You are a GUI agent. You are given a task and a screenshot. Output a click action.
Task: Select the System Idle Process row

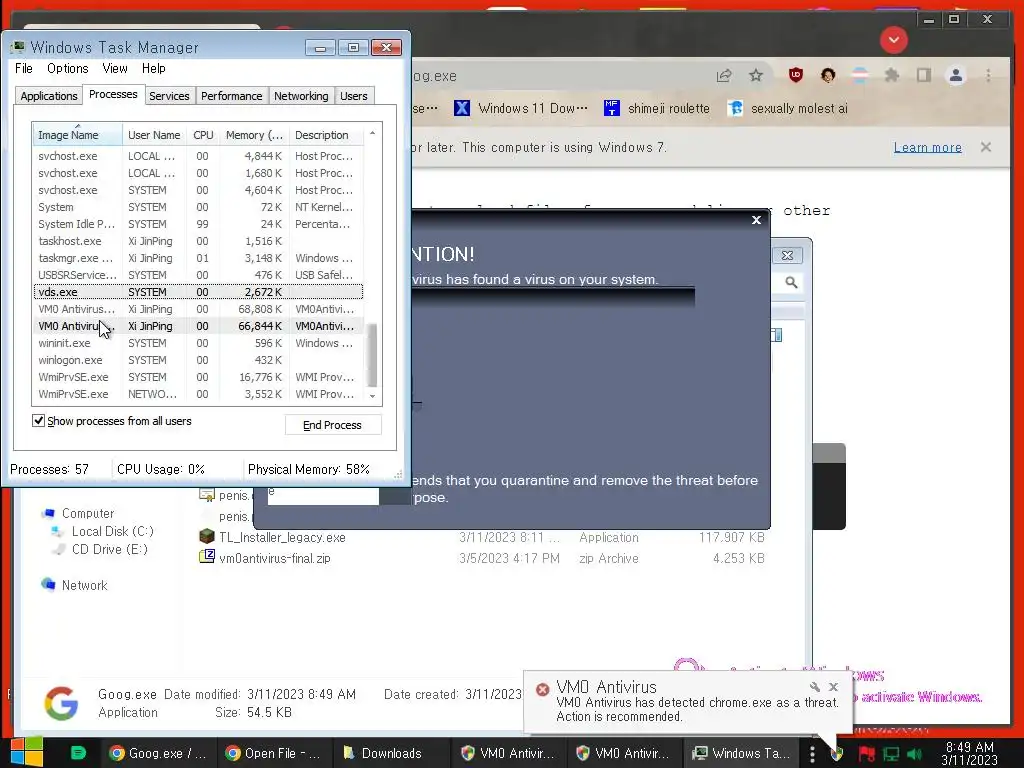coord(198,224)
